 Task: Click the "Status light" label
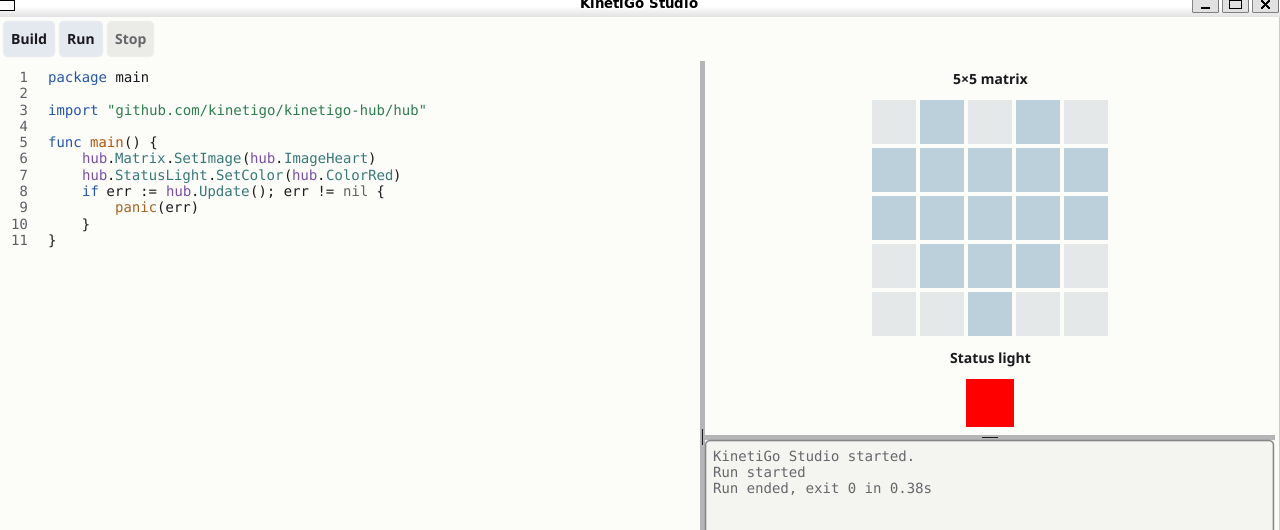(990, 358)
